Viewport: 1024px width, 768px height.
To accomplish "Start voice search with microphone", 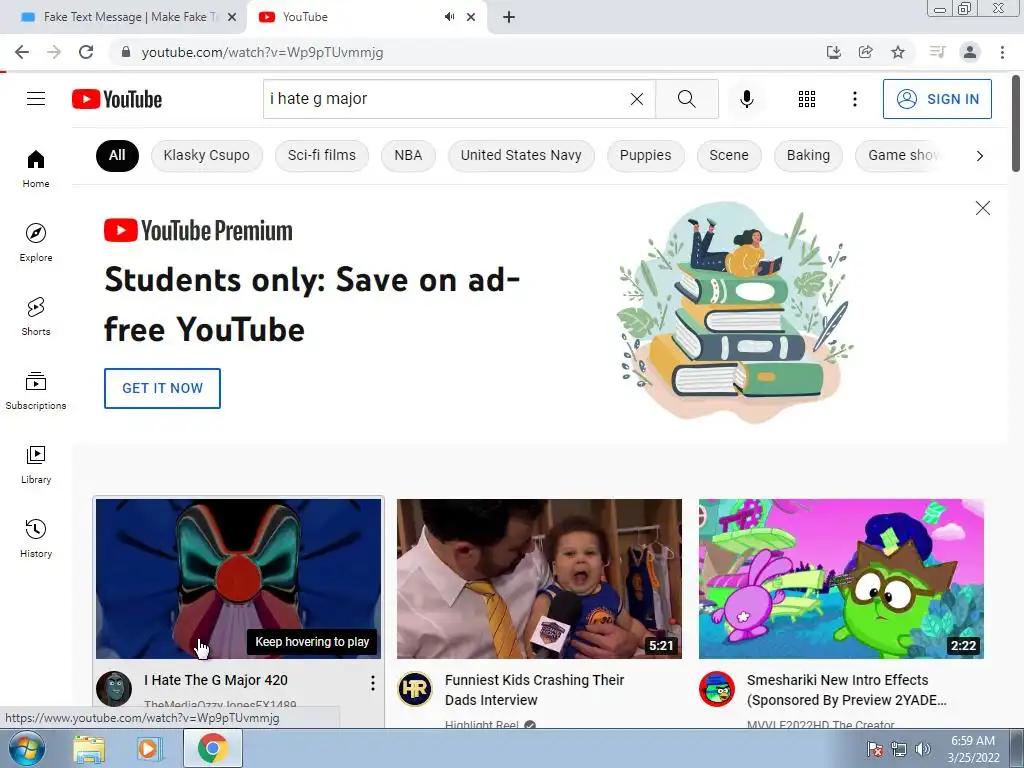I will (746, 99).
